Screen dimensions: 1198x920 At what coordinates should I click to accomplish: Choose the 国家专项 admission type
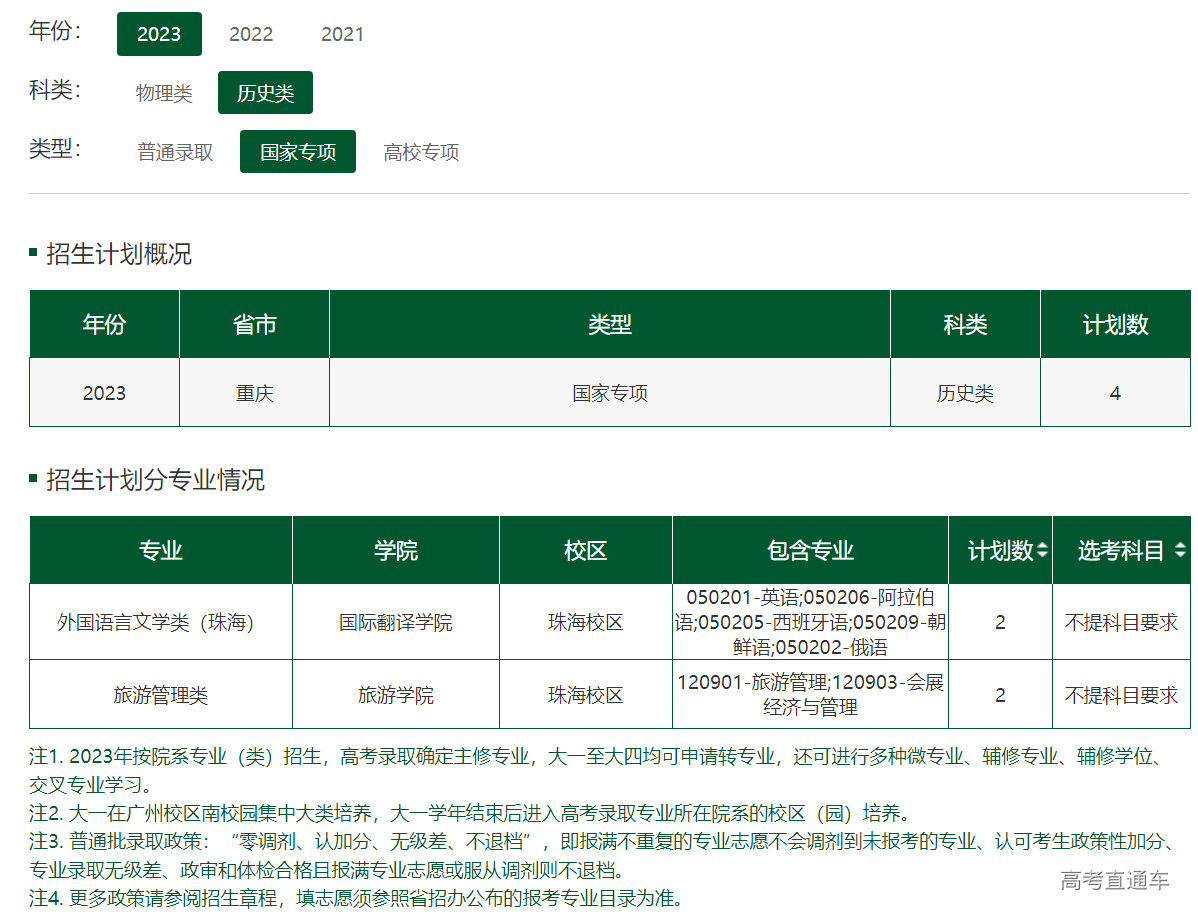click(298, 152)
